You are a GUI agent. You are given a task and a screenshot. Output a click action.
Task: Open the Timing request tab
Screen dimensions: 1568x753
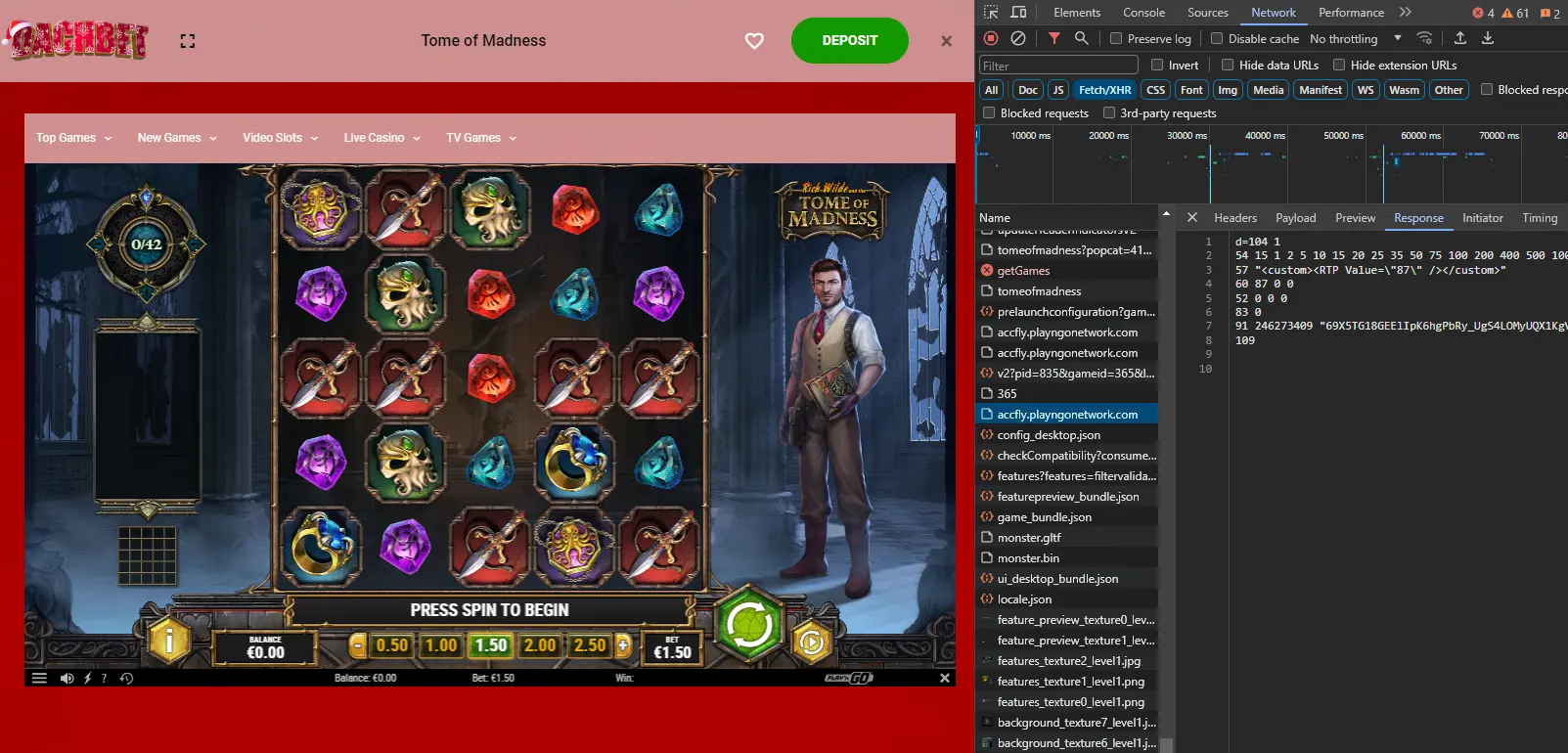pyautogui.click(x=1540, y=218)
